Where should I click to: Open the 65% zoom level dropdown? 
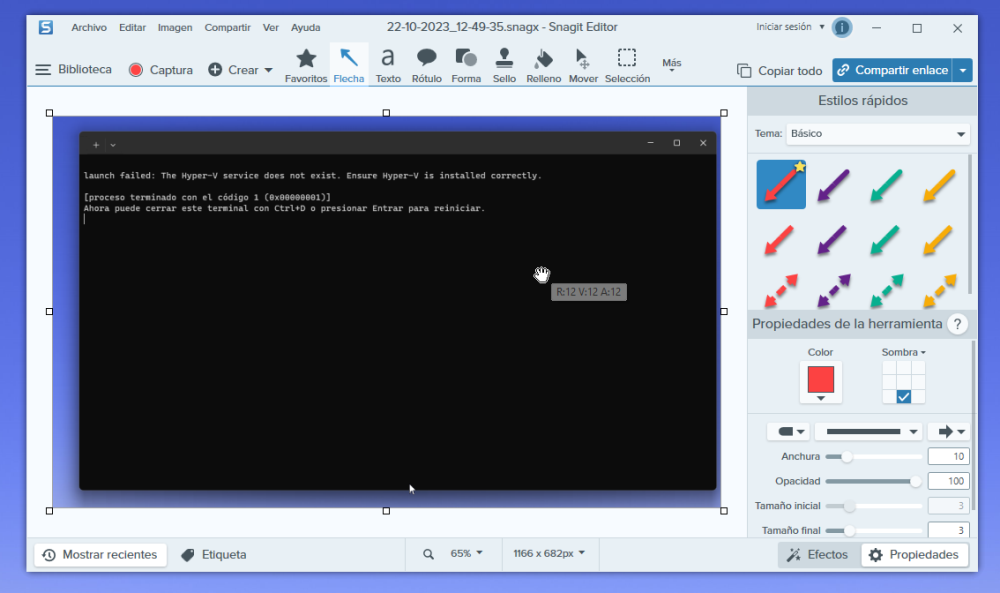click(x=466, y=553)
